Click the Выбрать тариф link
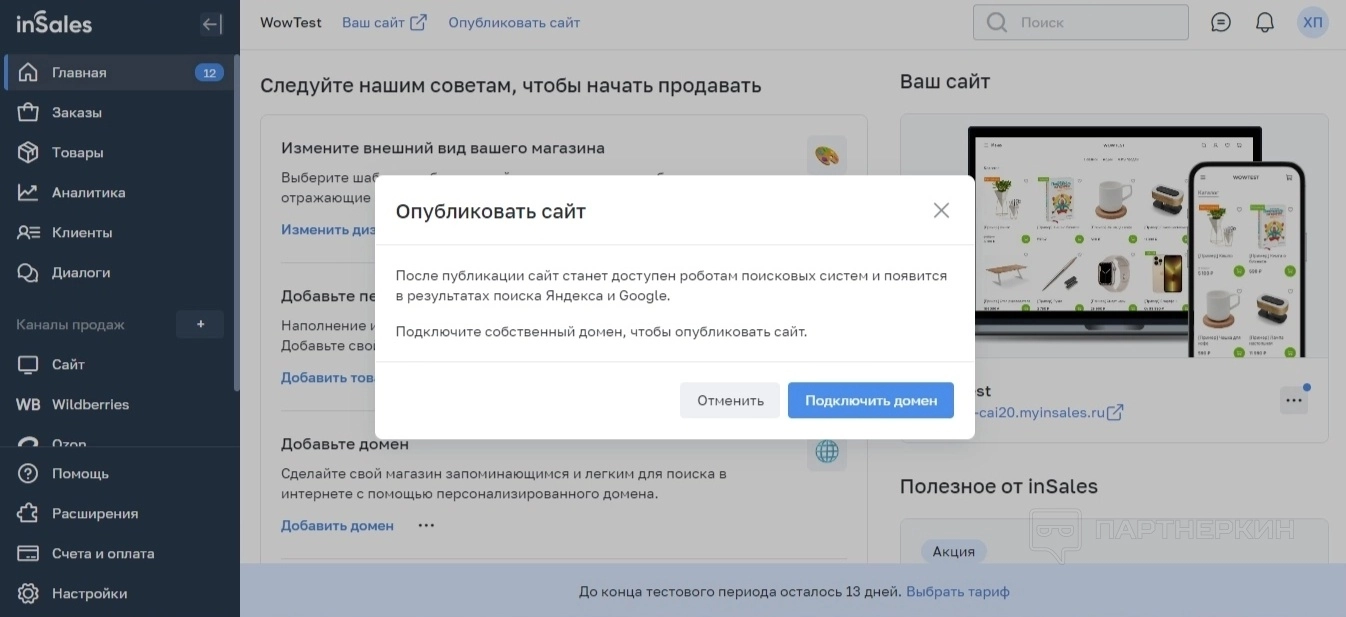Image resolution: width=1346 pixels, height=617 pixels. [x=958, y=591]
